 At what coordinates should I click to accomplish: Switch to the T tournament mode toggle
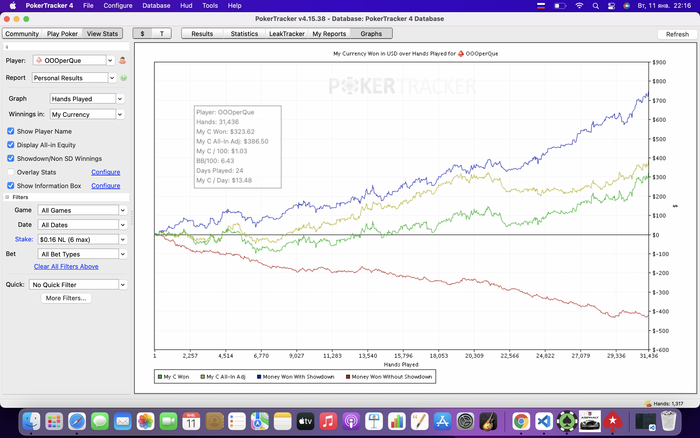pyautogui.click(x=162, y=33)
